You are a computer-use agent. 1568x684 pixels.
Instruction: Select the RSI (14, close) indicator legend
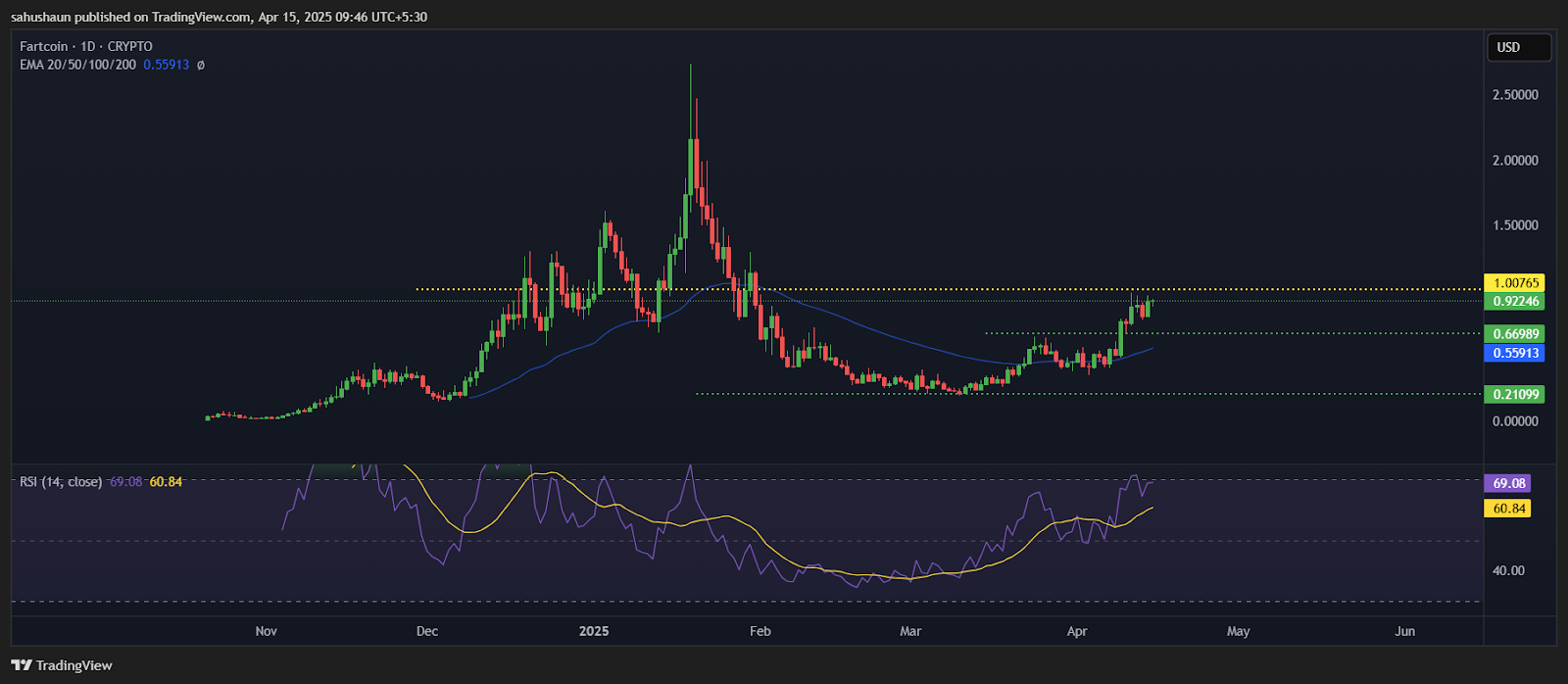[61, 481]
